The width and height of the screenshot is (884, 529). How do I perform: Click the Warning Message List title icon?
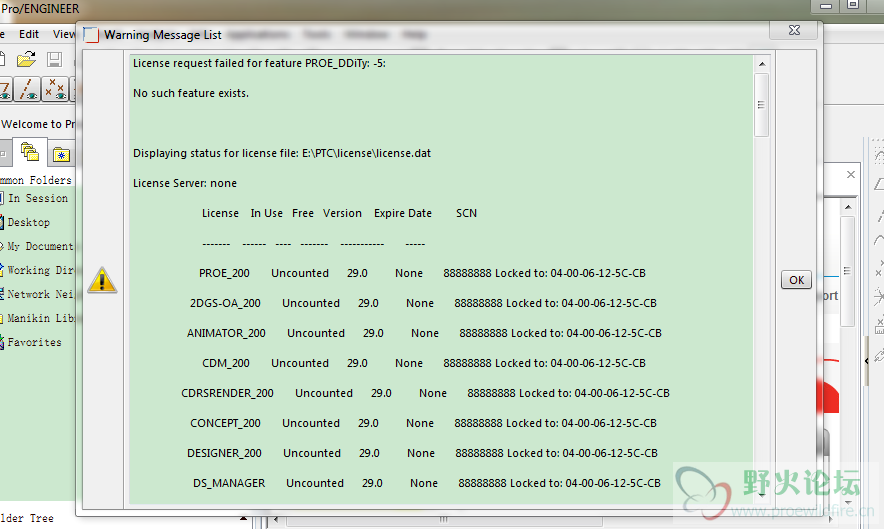click(x=91, y=34)
